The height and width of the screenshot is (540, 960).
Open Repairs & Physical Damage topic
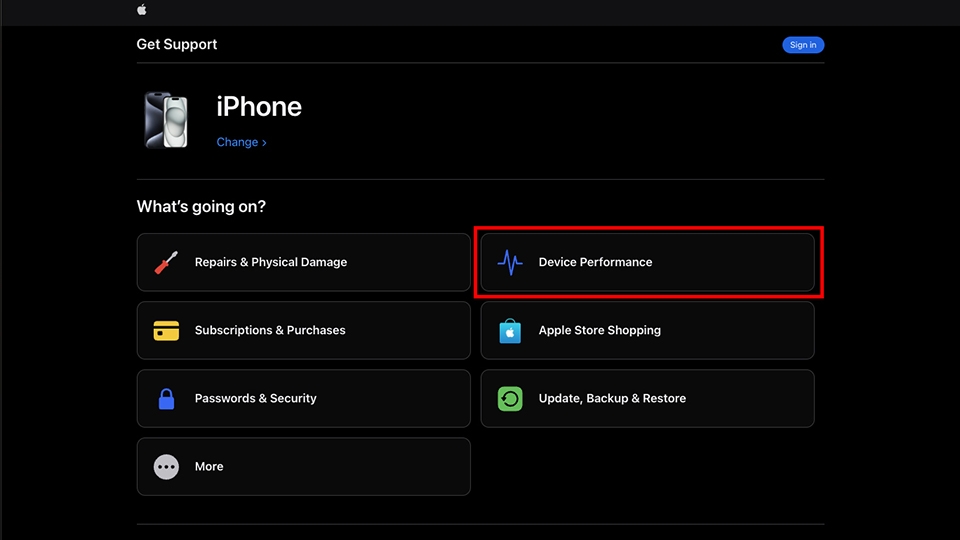pyautogui.click(x=304, y=262)
